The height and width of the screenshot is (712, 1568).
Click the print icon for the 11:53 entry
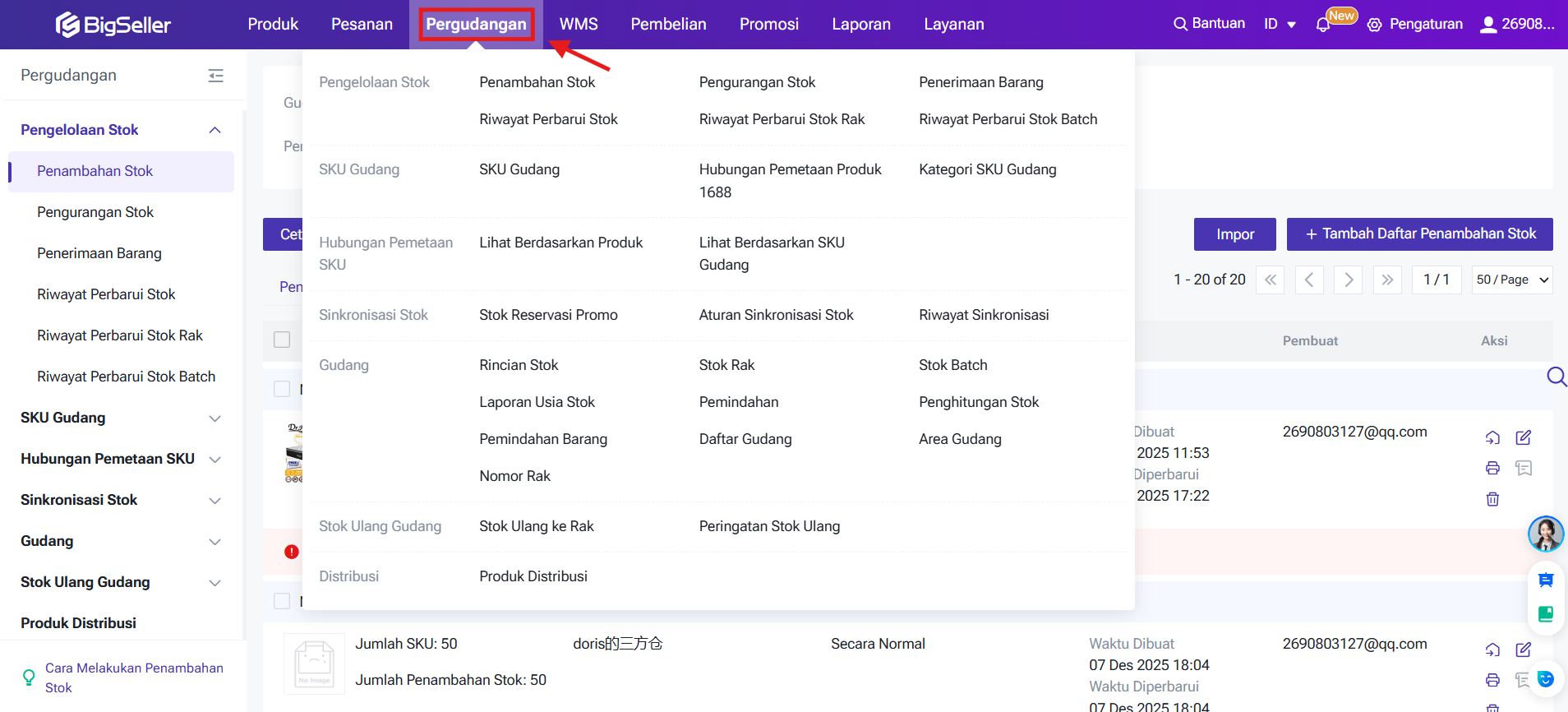point(1492,468)
